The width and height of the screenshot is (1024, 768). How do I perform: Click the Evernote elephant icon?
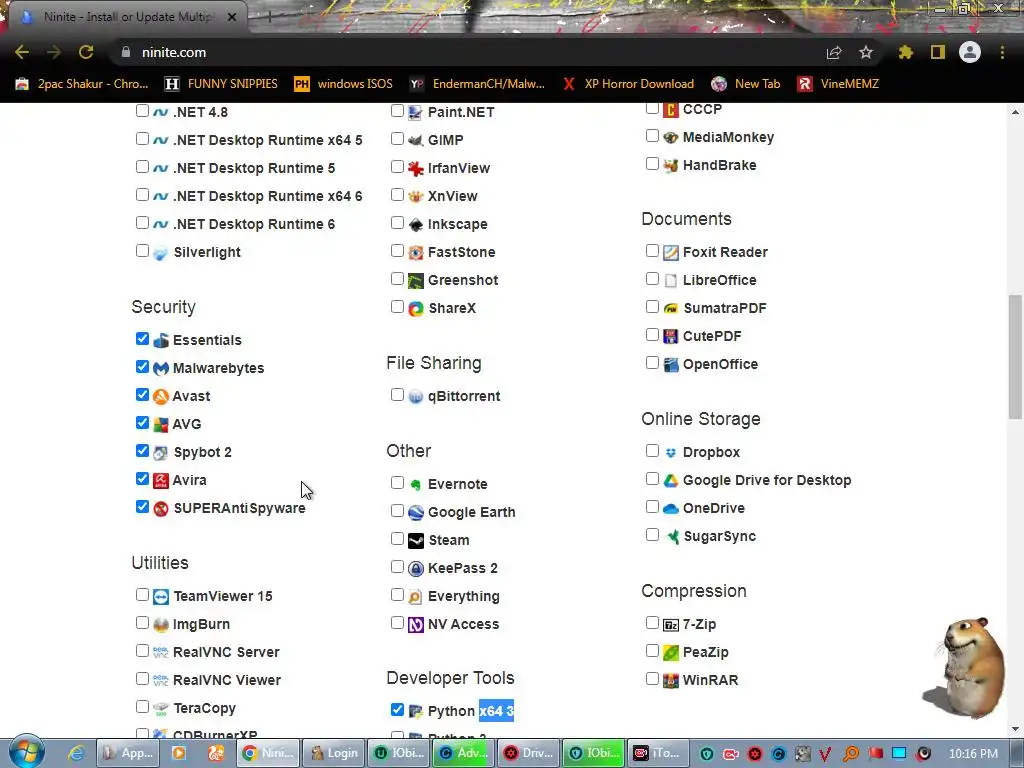[415, 485]
